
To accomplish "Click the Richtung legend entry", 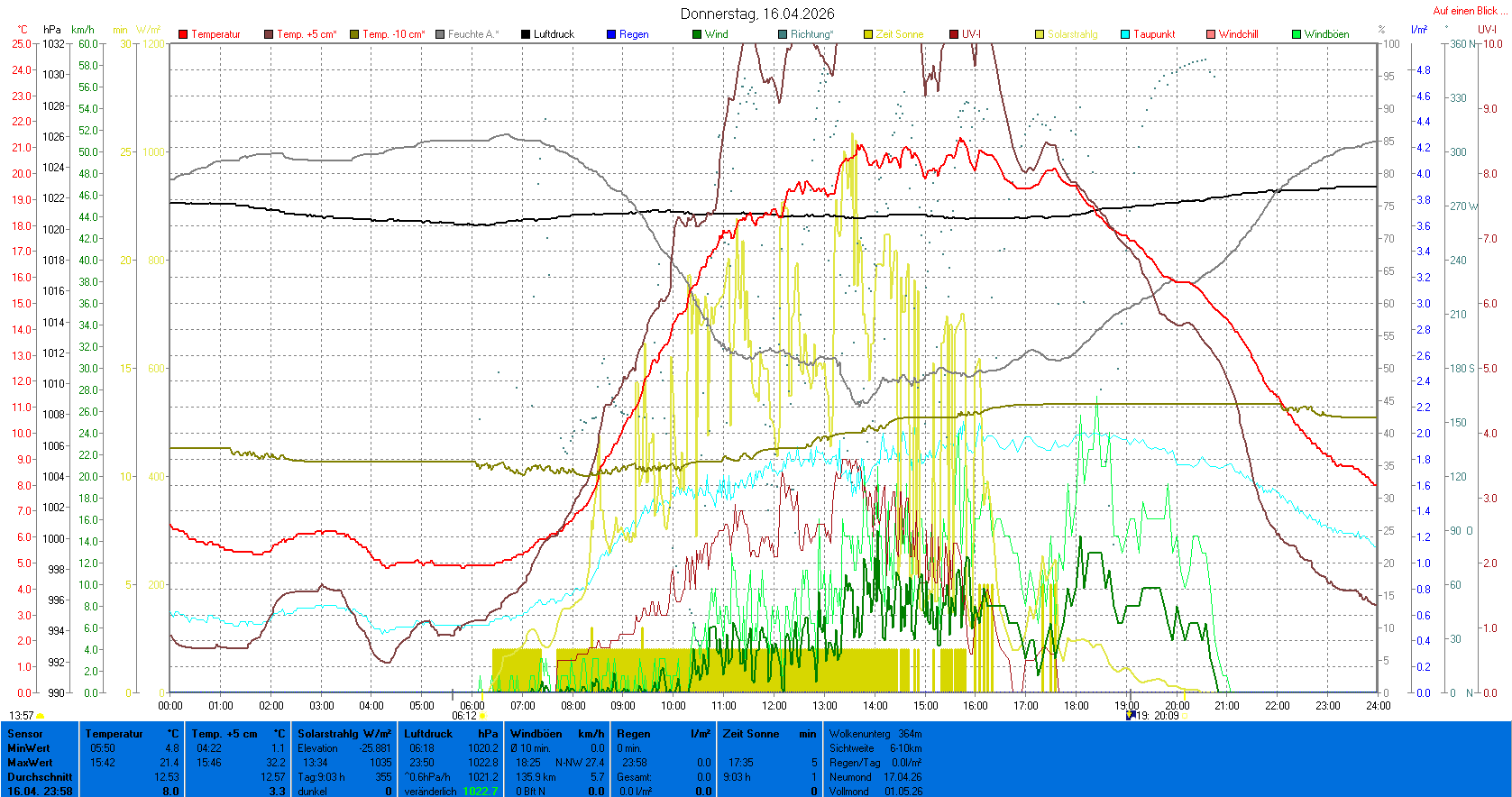I will 811,34.
